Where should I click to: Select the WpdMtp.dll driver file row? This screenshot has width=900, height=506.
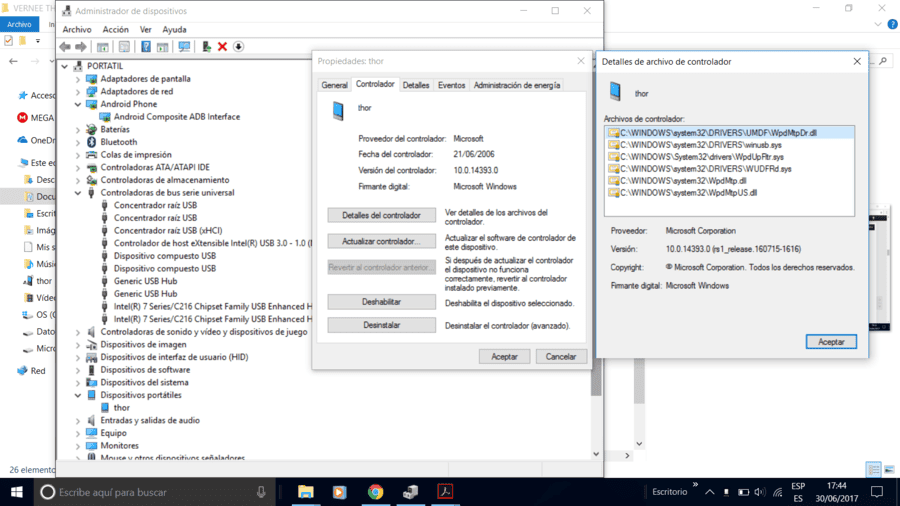(730, 181)
